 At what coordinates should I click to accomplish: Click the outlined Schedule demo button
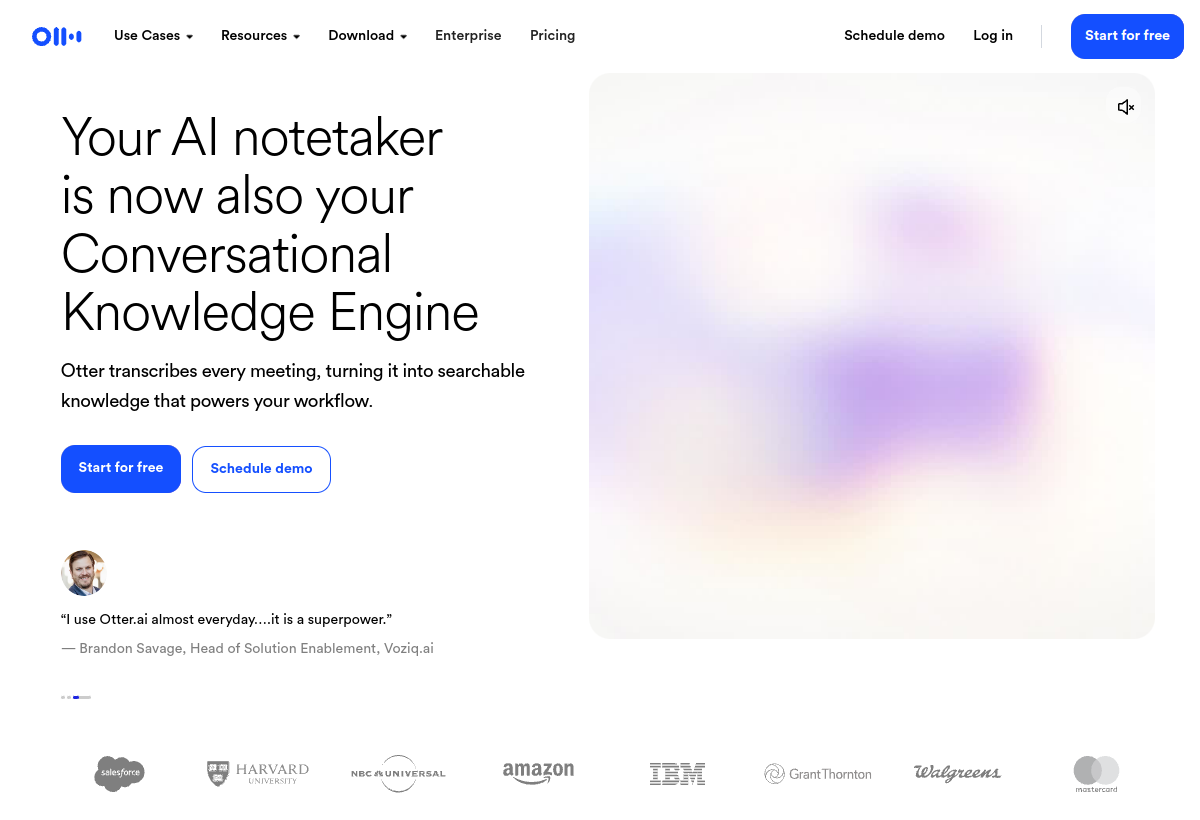(x=261, y=469)
